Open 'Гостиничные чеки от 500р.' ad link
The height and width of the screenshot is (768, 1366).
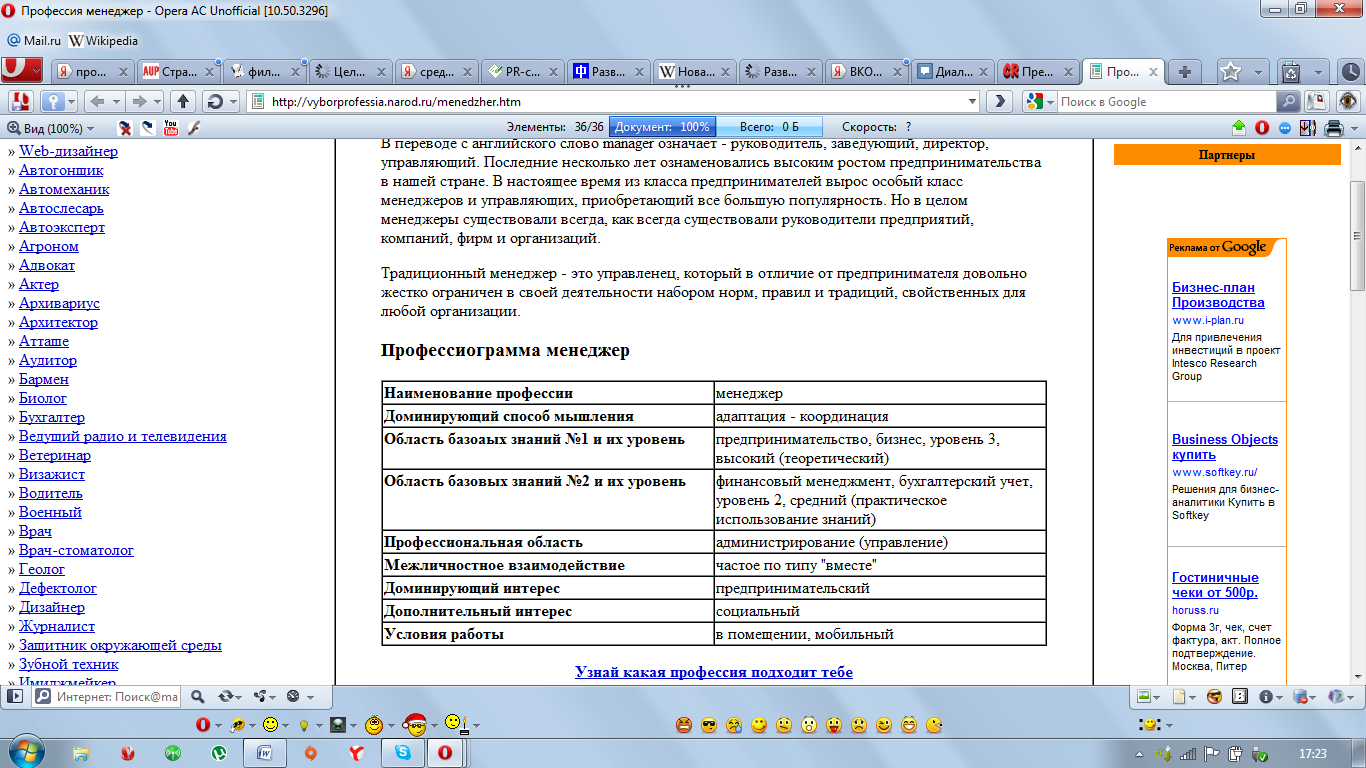click(1215, 585)
